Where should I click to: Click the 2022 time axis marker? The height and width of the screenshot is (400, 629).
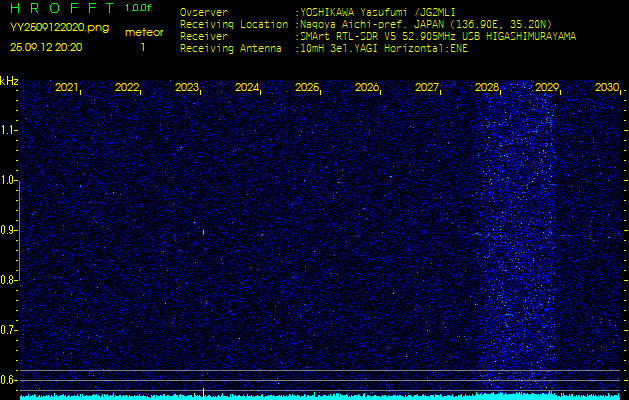[x=127, y=87]
